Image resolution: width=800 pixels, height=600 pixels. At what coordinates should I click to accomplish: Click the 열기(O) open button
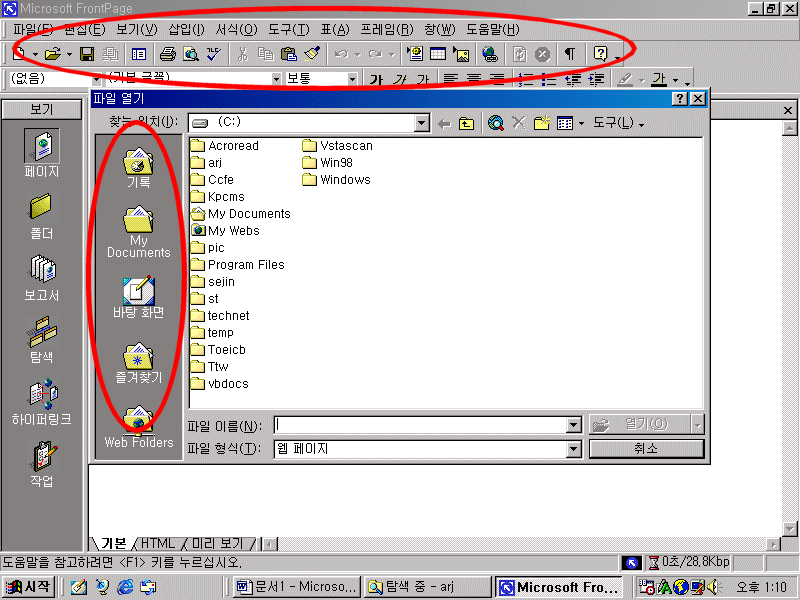point(640,424)
